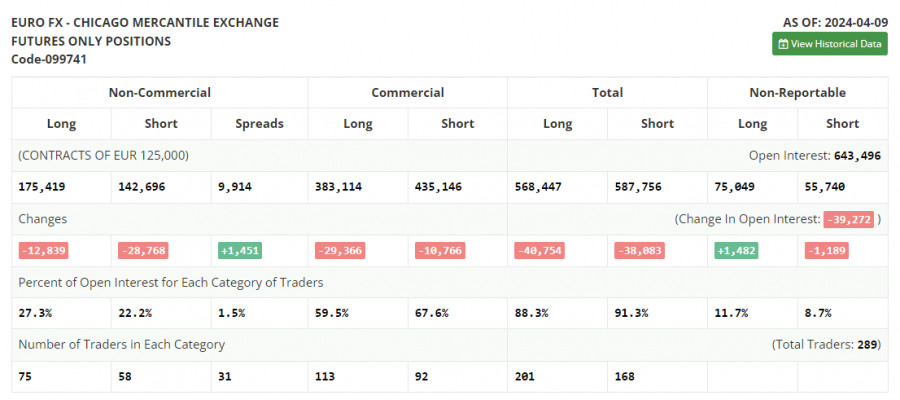Click the red -39,272 open interest change badge
Viewport: 900px width, 400px height.
click(849, 219)
